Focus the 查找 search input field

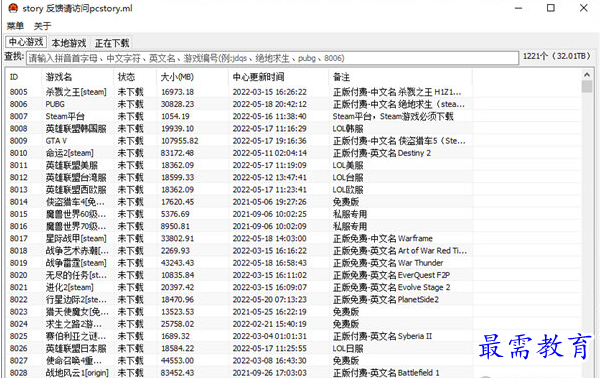[272, 58]
